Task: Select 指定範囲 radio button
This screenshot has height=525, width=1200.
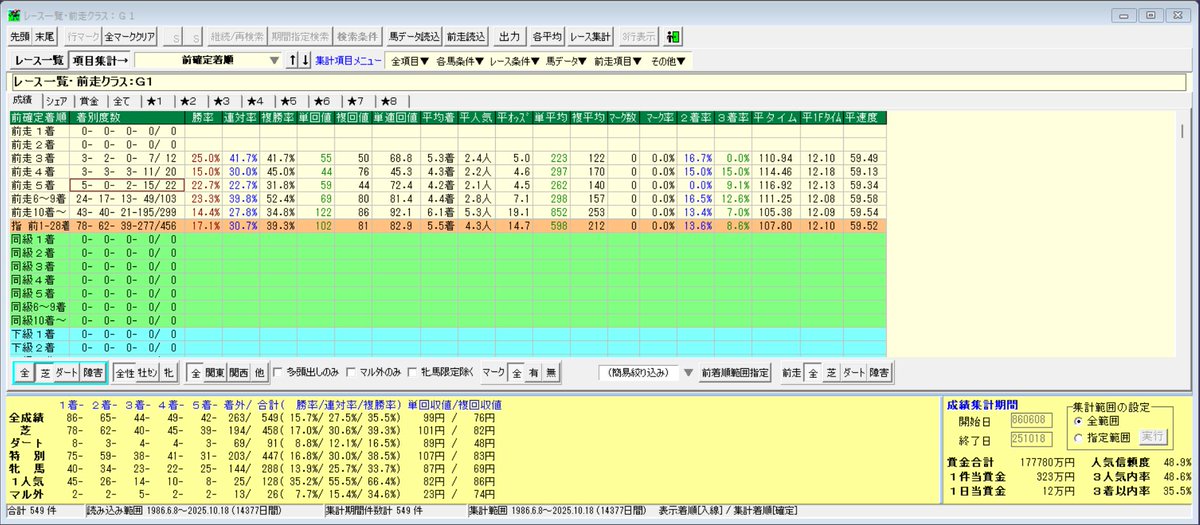Action: (x=1078, y=437)
